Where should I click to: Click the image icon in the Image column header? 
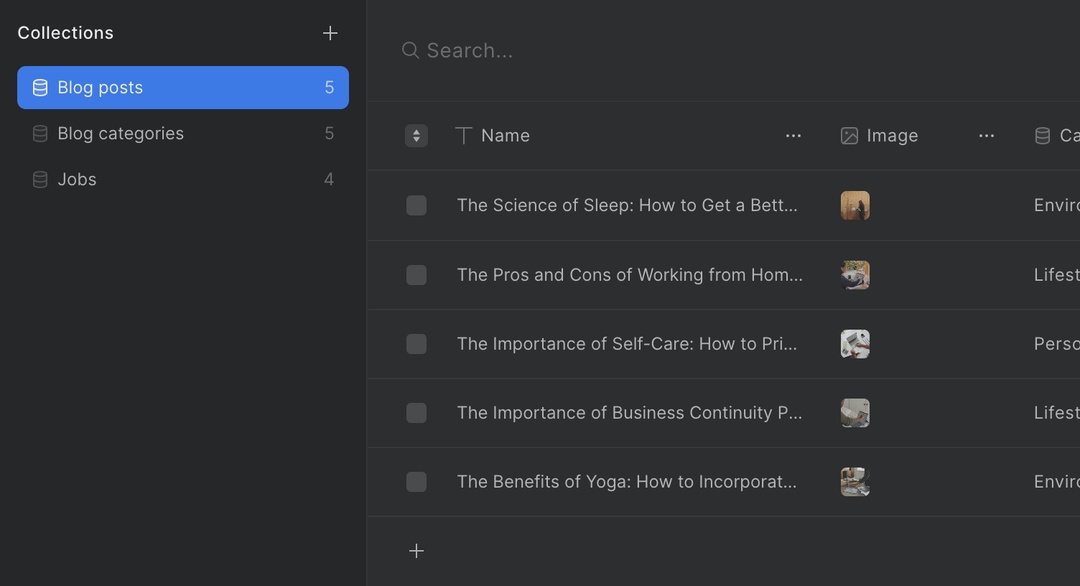coord(850,135)
